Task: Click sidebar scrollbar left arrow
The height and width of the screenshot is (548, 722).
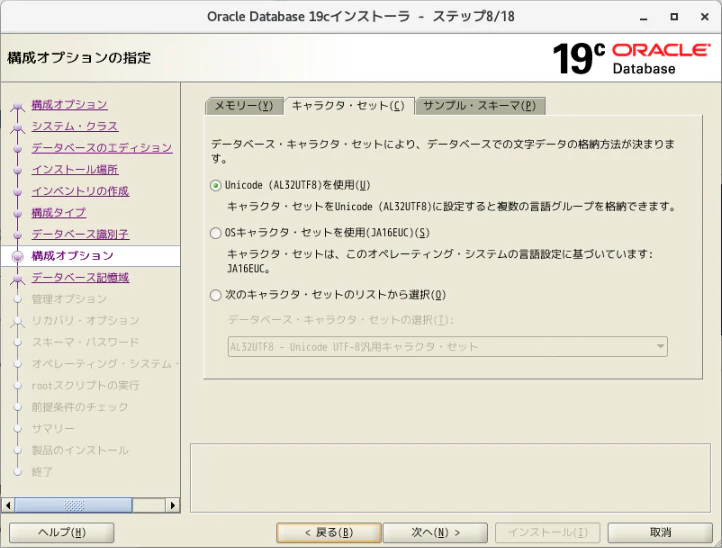Action: click(8, 506)
